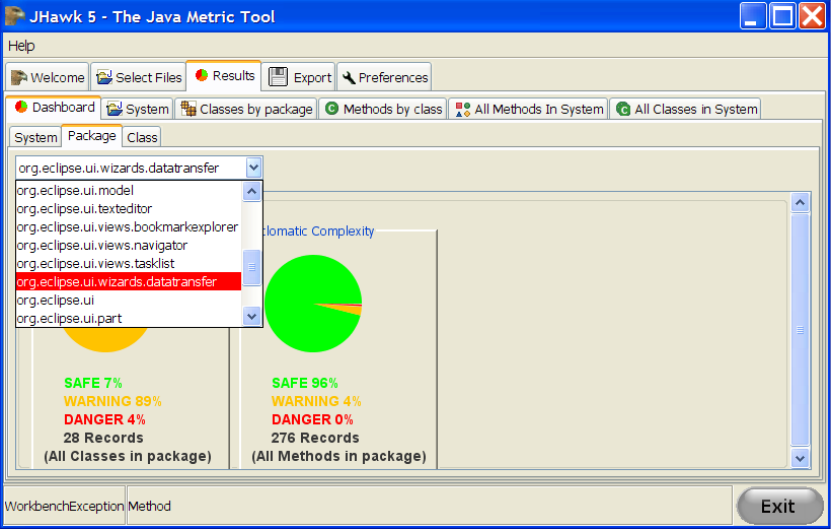The image size is (831, 529).
Task: Click the Exit button
Action: point(779,506)
